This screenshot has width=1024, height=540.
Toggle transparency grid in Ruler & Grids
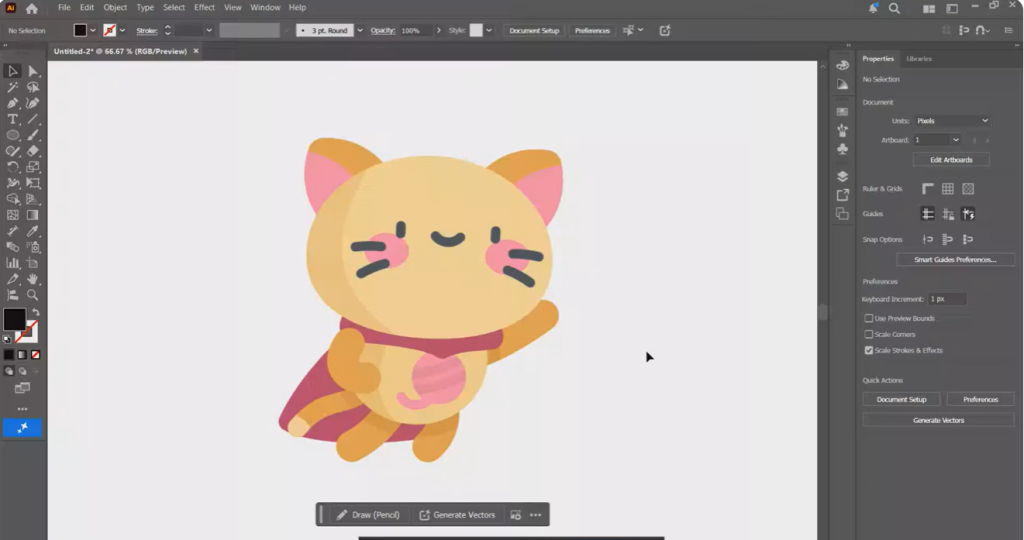(x=968, y=189)
